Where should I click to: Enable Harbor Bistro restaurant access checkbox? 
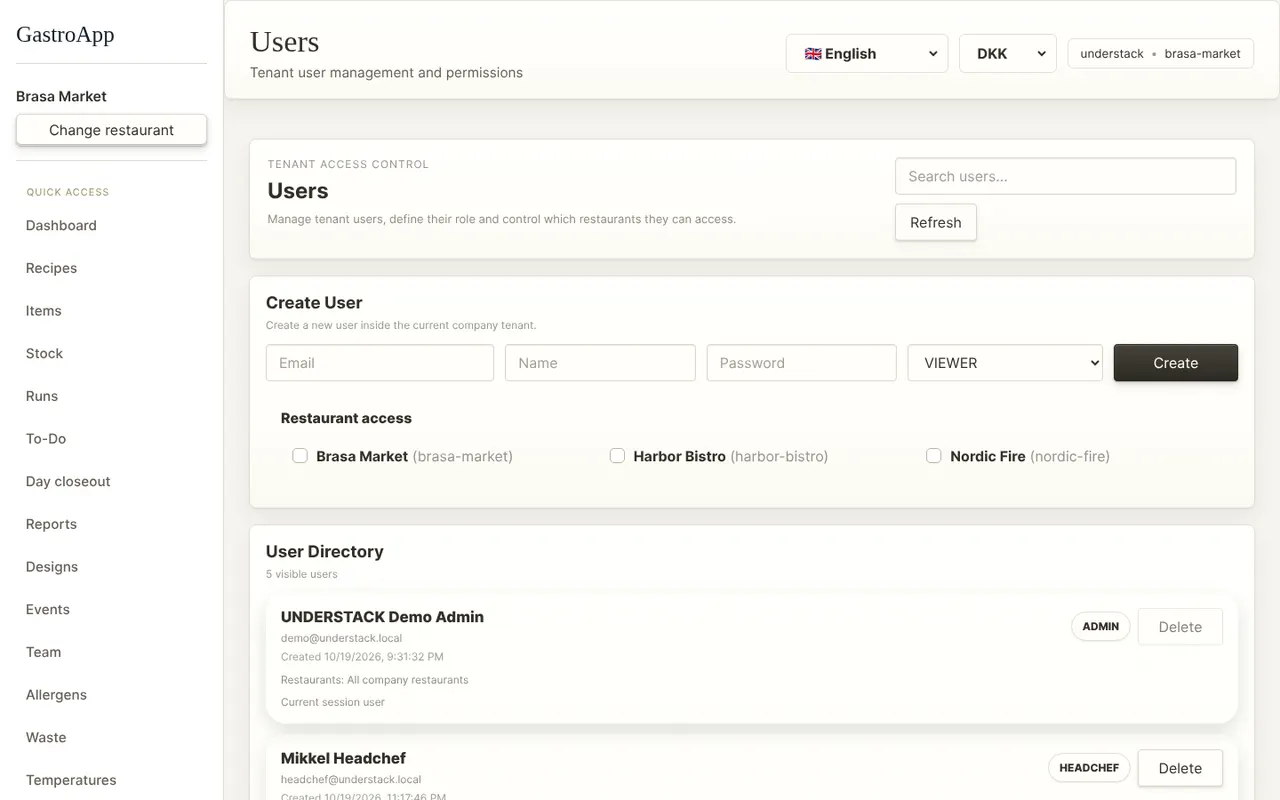(x=617, y=456)
